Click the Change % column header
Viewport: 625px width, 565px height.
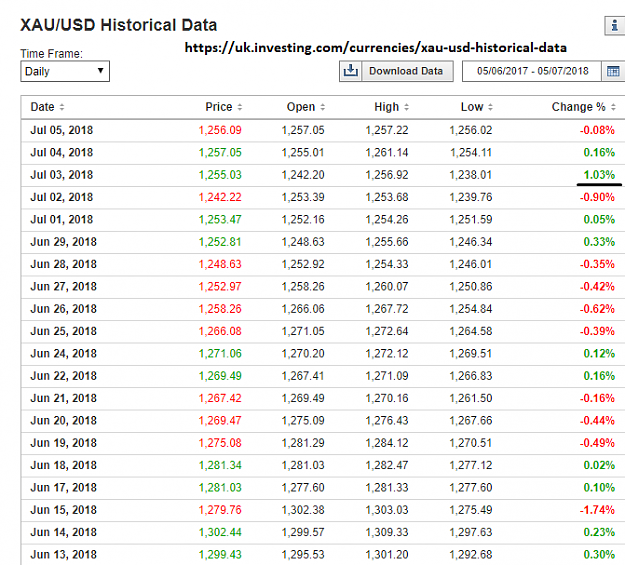578,107
